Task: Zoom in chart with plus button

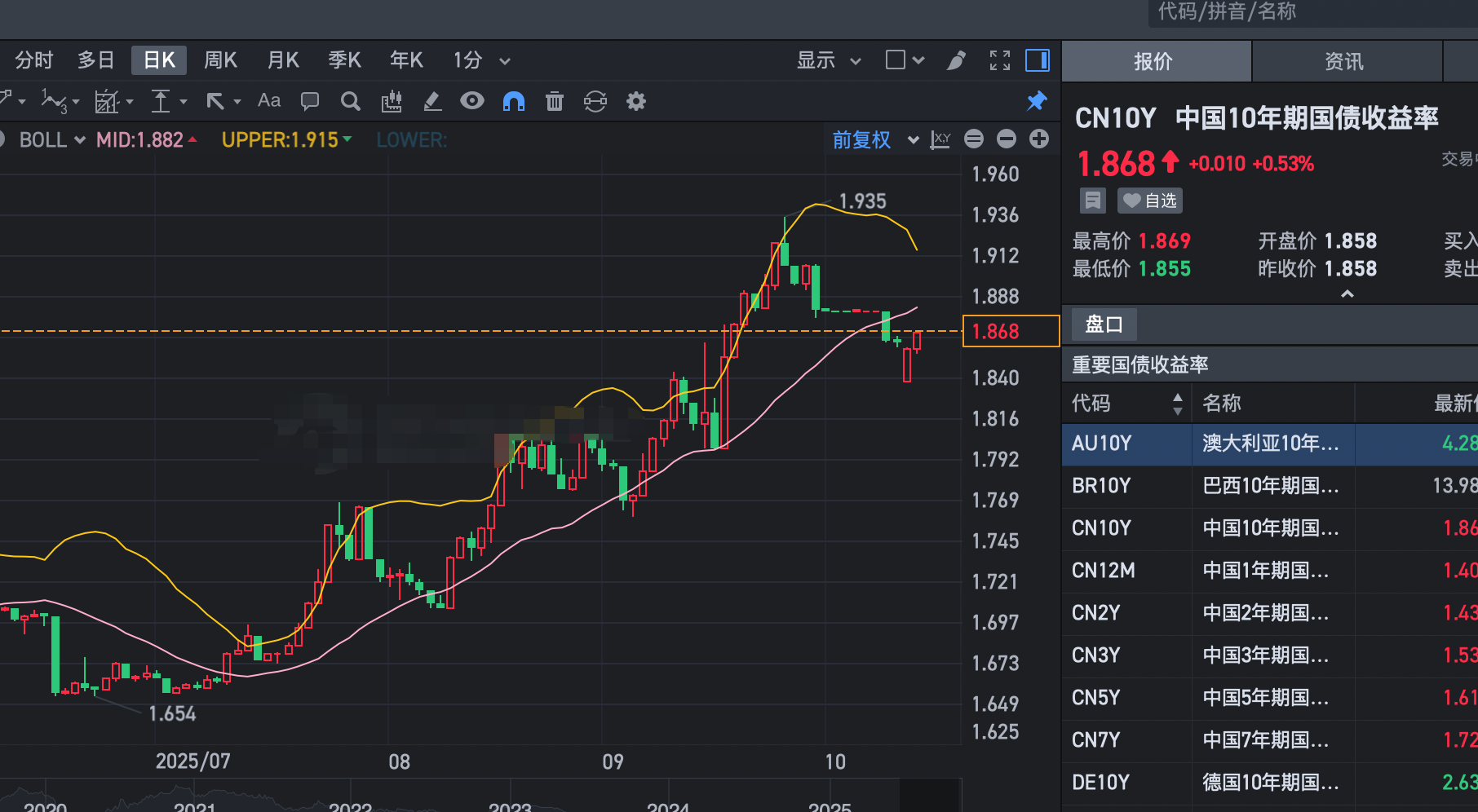Action: [x=1039, y=139]
